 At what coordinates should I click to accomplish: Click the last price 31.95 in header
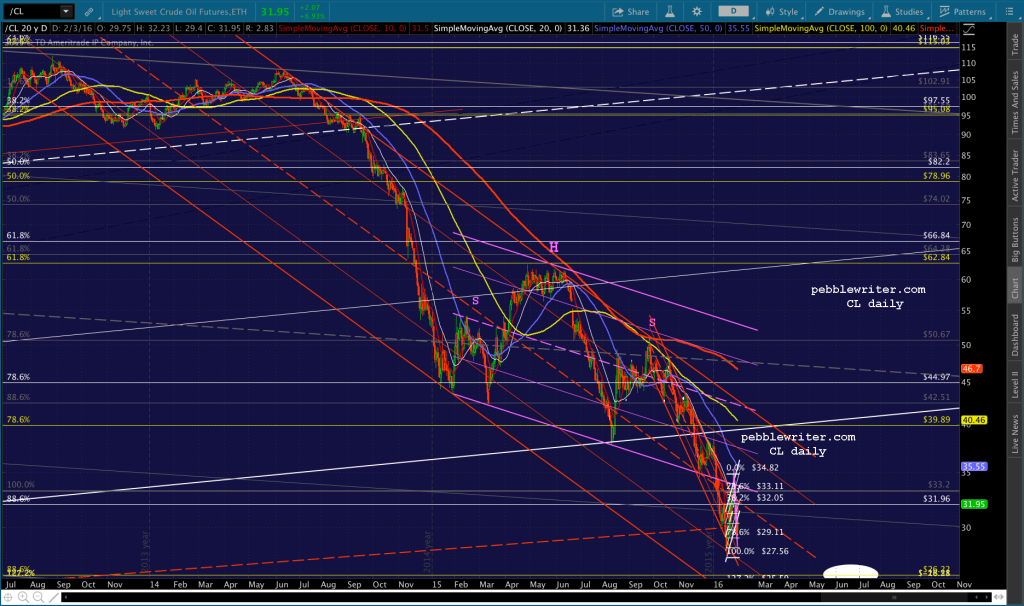pyautogui.click(x=274, y=12)
